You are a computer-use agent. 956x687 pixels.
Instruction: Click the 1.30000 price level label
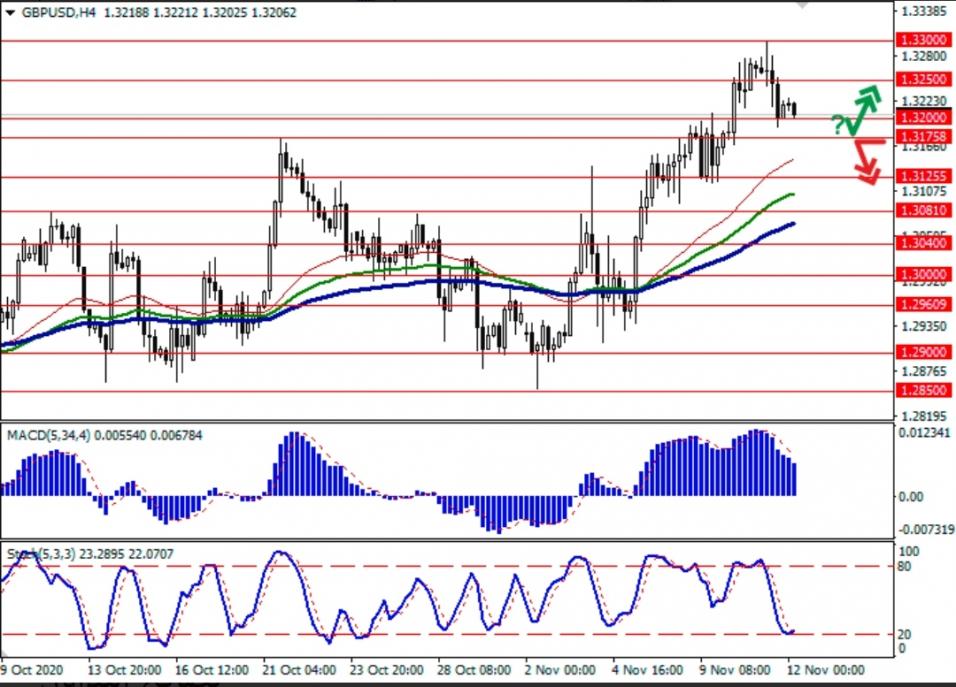click(924, 275)
